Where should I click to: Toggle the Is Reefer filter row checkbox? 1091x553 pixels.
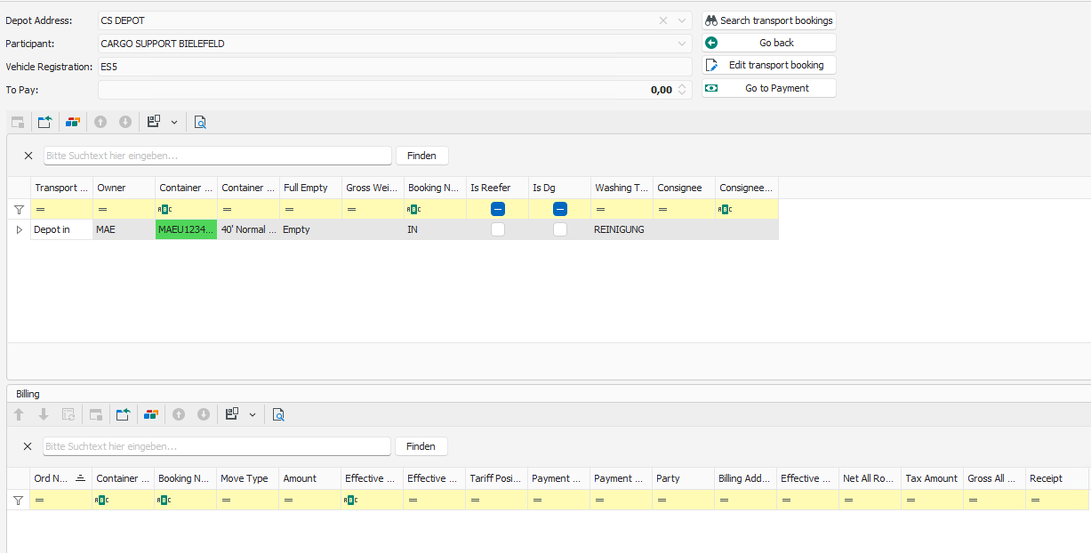click(x=497, y=209)
